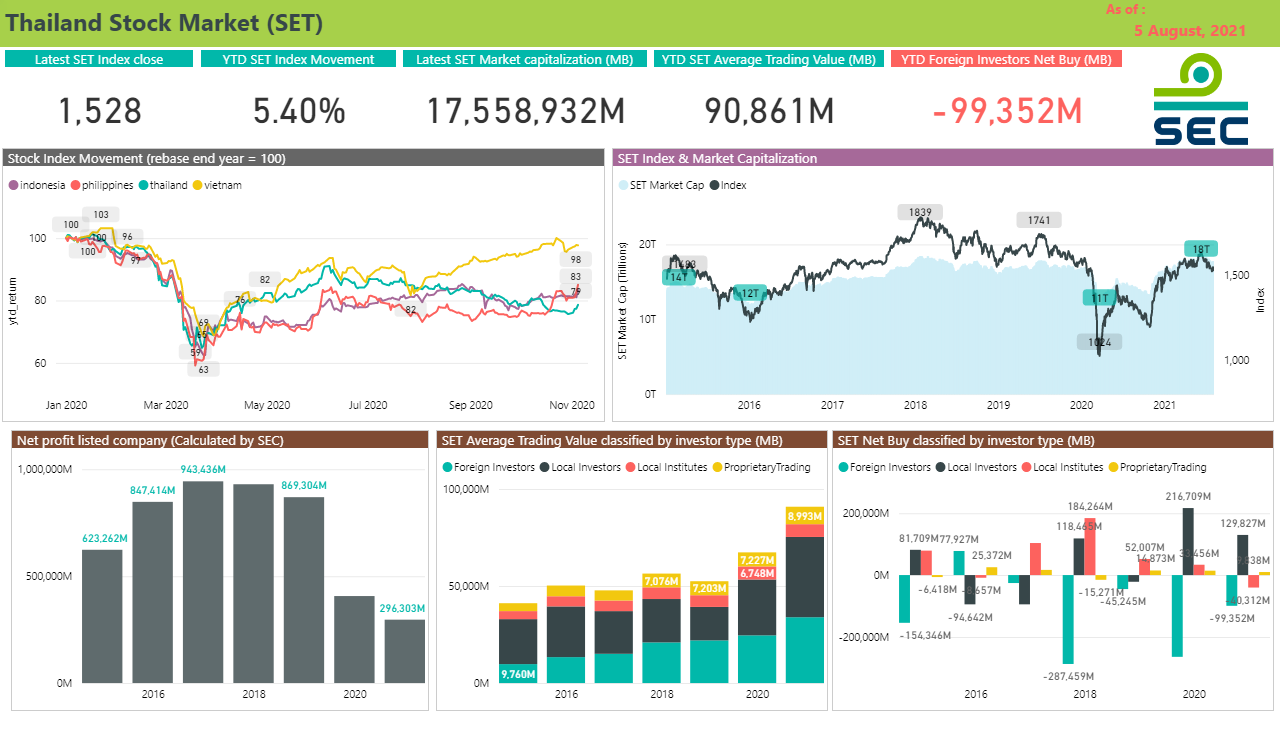Image resolution: width=1280 pixels, height=740 pixels.
Task: Select ProprietaryTrading legend in Average Trading Value chart
Action: pyautogui.click(x=761, y=467)
